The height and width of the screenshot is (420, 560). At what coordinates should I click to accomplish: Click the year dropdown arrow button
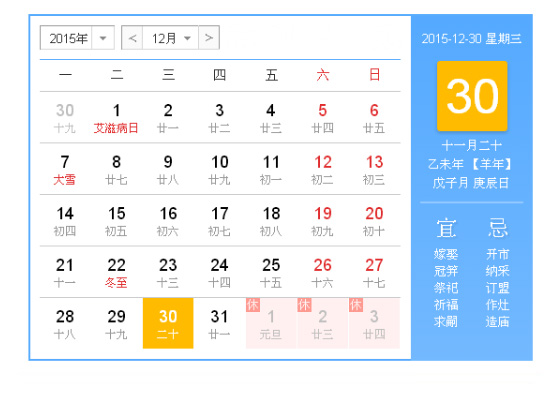[x=103, y=38]
